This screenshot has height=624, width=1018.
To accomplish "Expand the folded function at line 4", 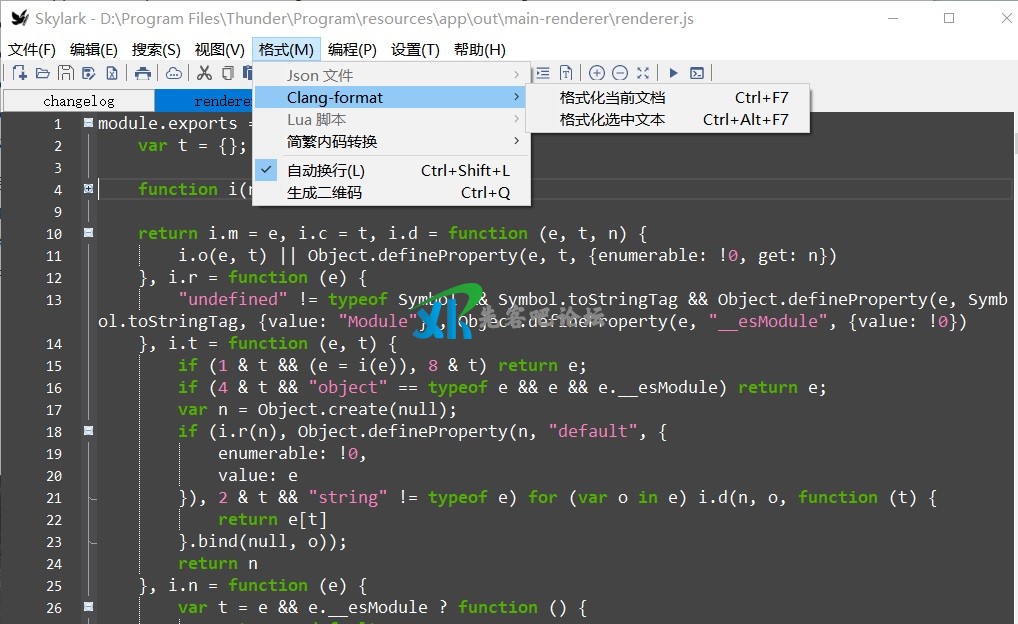I will point(88,189).
